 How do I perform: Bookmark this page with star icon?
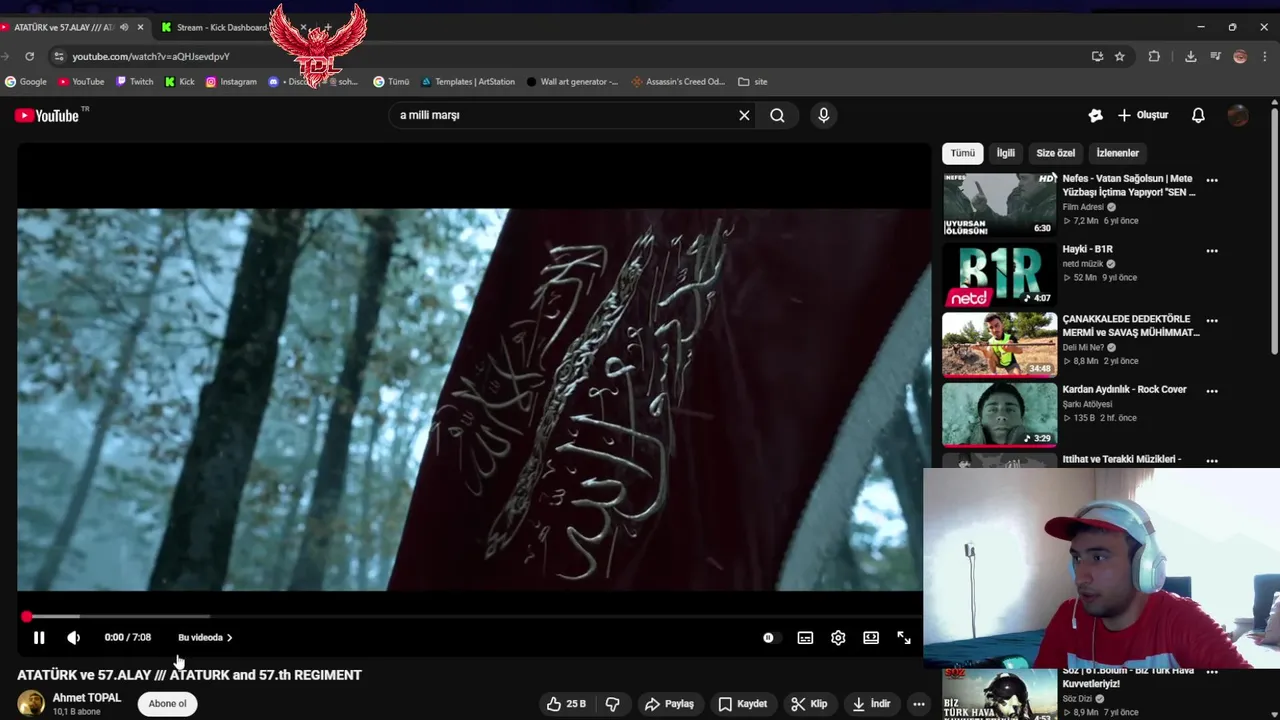[1120, 56]
